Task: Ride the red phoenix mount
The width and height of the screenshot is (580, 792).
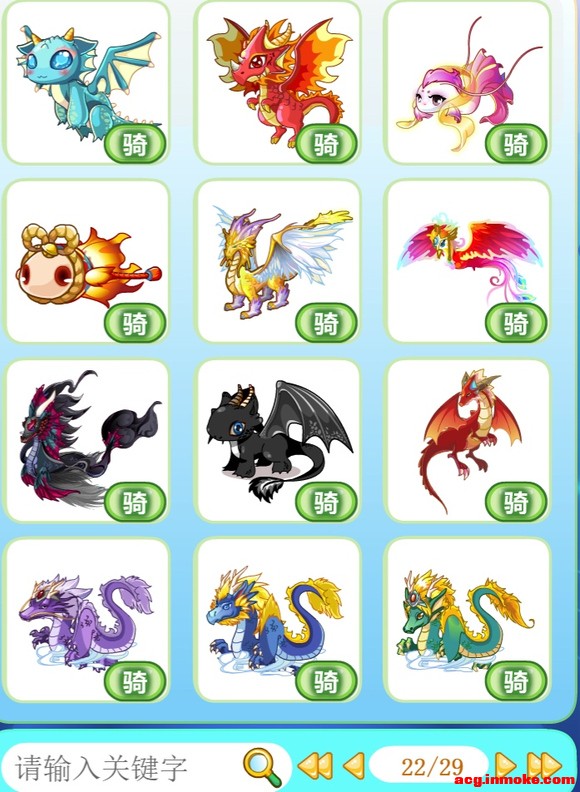Action: coord(516,323)
